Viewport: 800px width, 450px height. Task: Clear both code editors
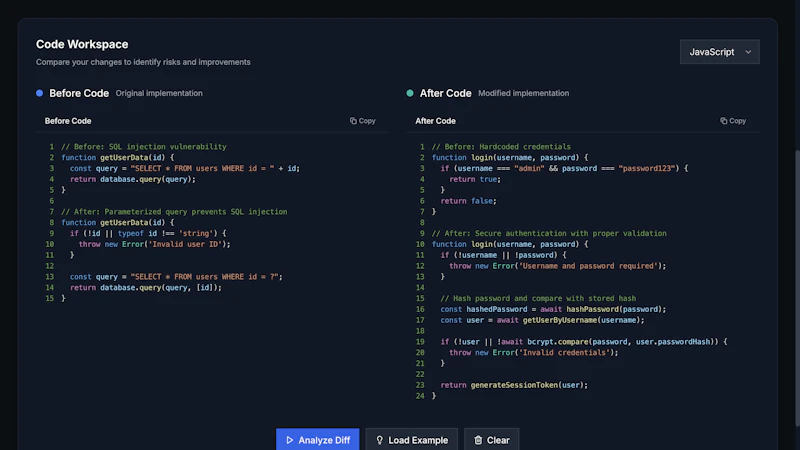(x=491, y=440)
